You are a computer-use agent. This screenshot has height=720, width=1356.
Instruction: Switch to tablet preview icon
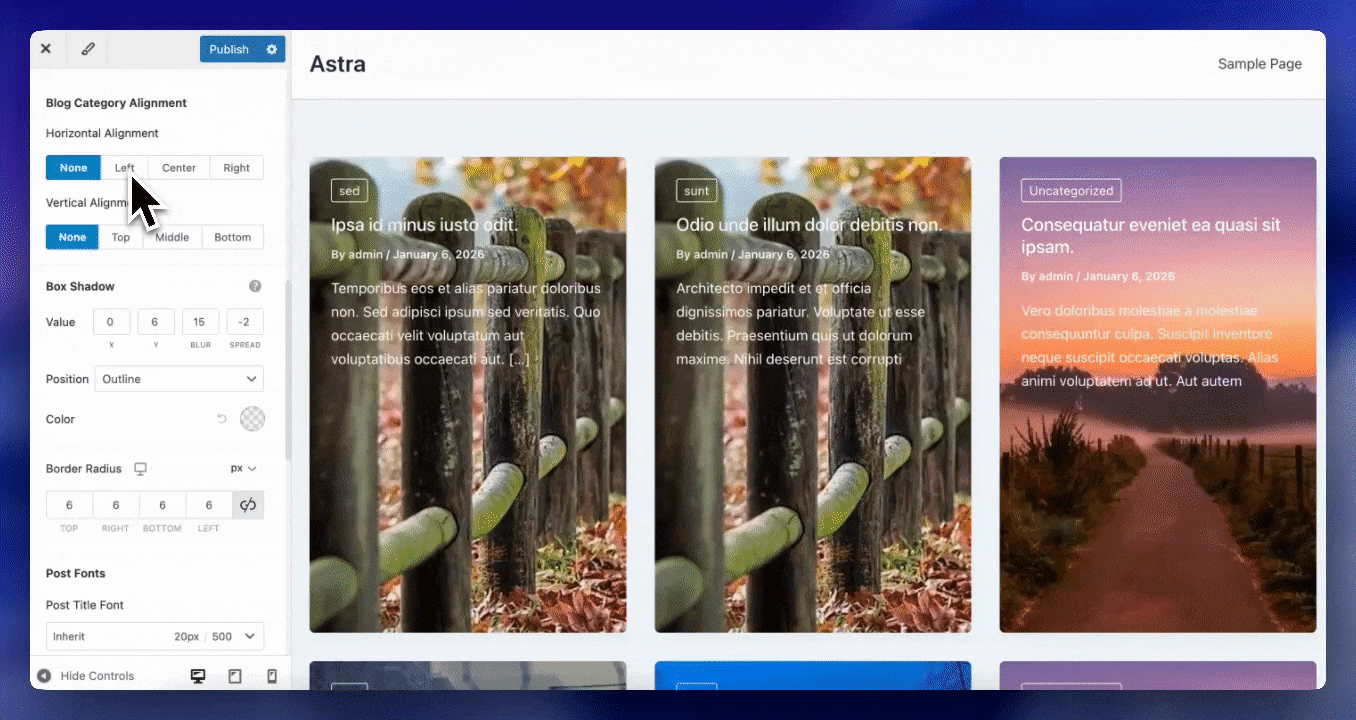[235, 676]
